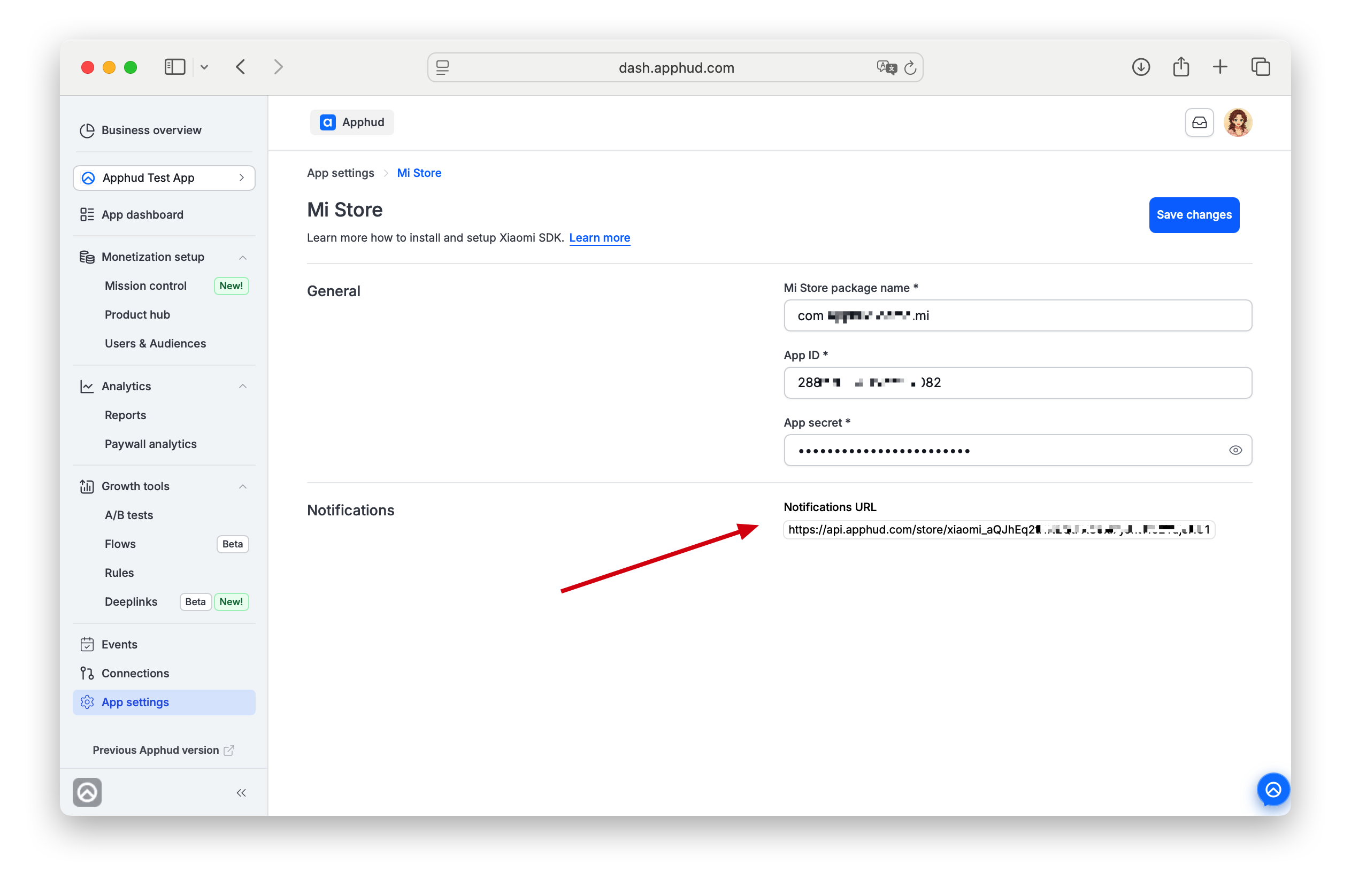Click the Share icon
This screenshot has height=896, width=1351.
[x=1180, y=67]
